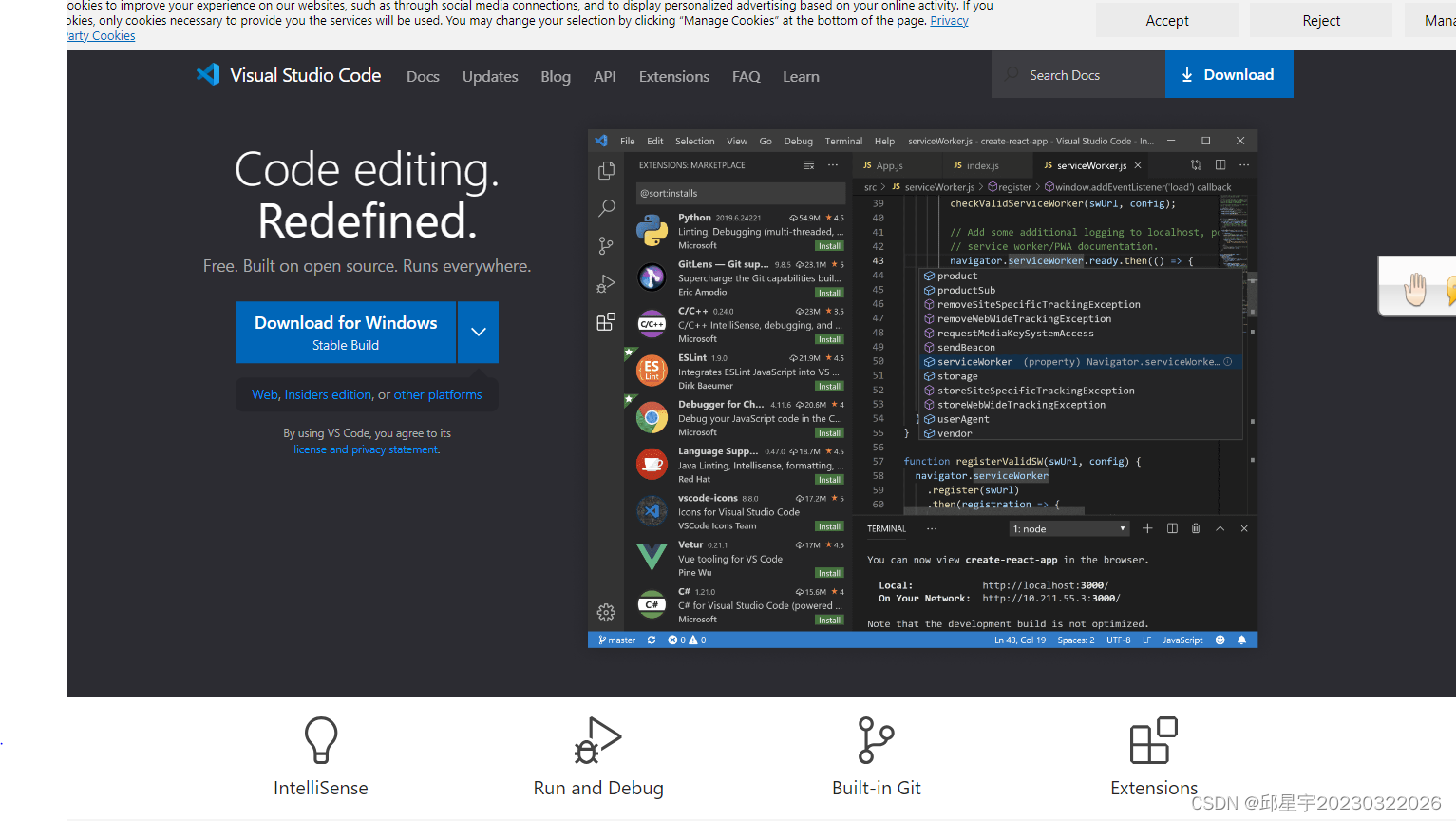Click the Built-in Git feature label
This screenshot has width=1456, height=821.
(x=877, y=789)
